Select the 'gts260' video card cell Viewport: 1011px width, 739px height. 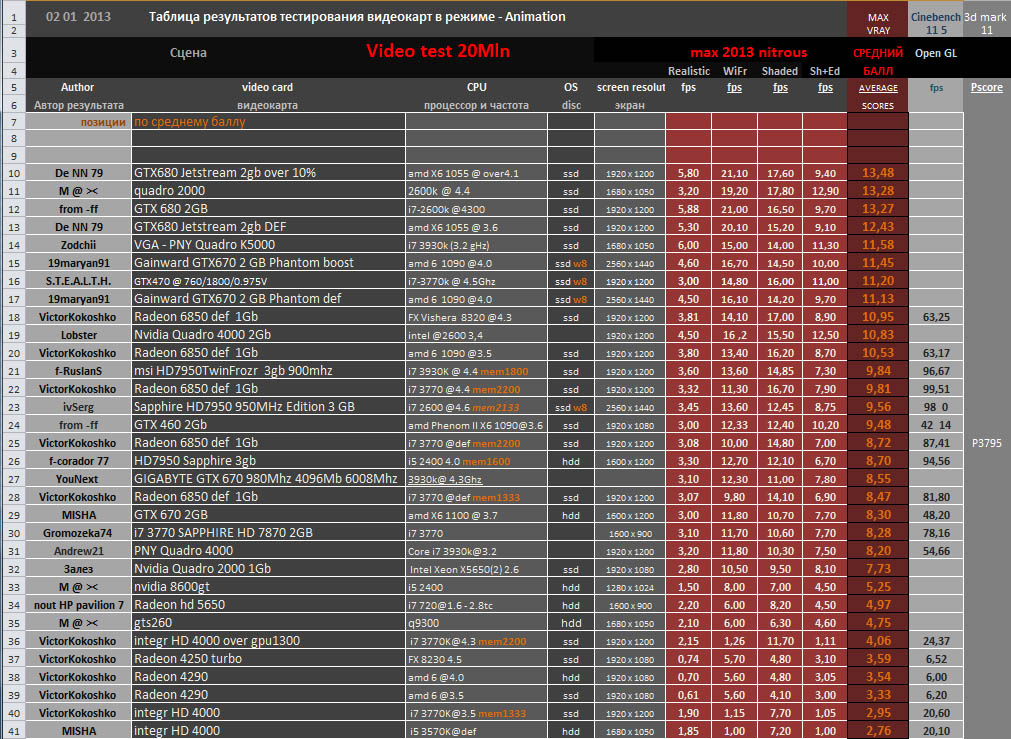[268, 623]
